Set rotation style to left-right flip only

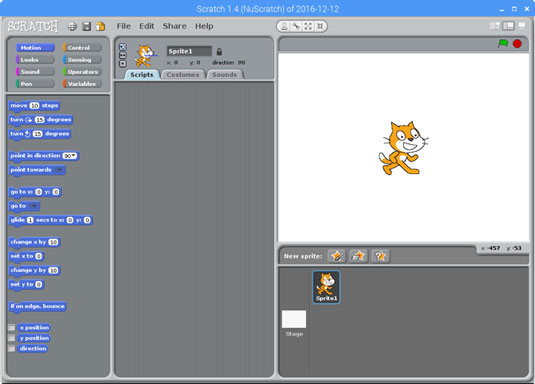[123, 55]
